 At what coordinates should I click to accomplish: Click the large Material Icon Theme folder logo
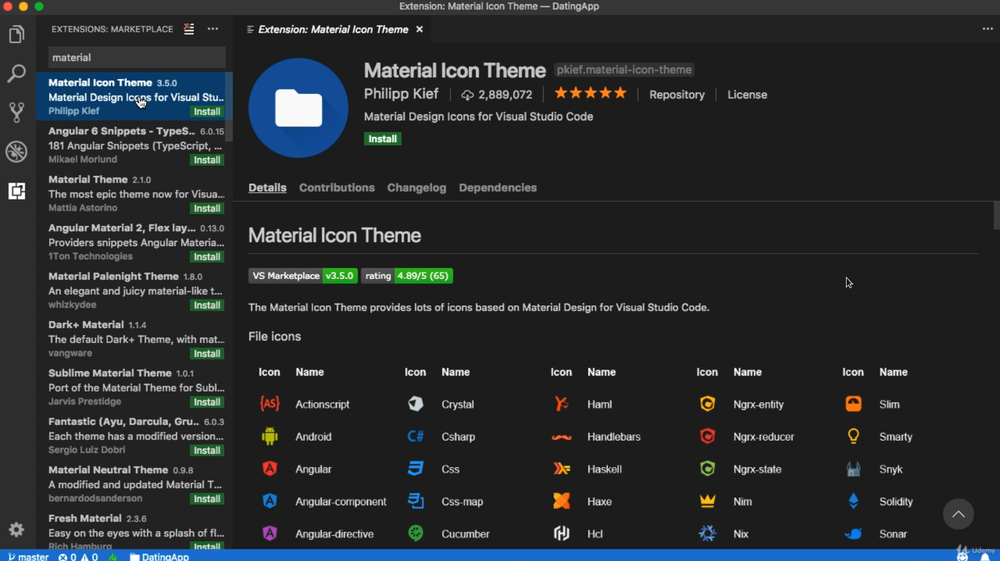point(298,108)
